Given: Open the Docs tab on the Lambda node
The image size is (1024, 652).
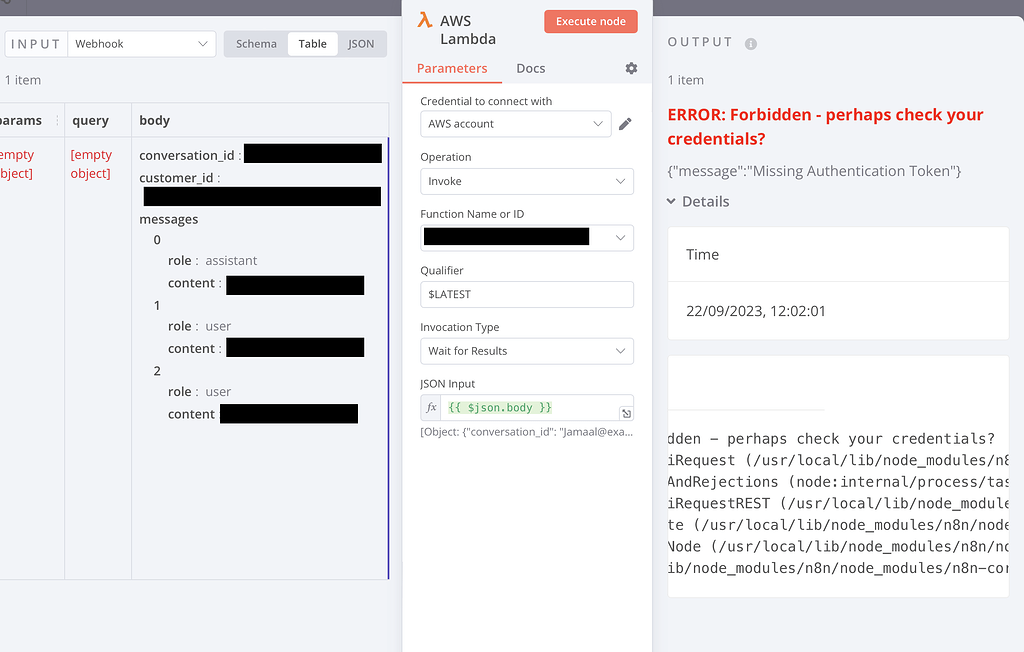Looking at the screenshot, I should point(530,68).
